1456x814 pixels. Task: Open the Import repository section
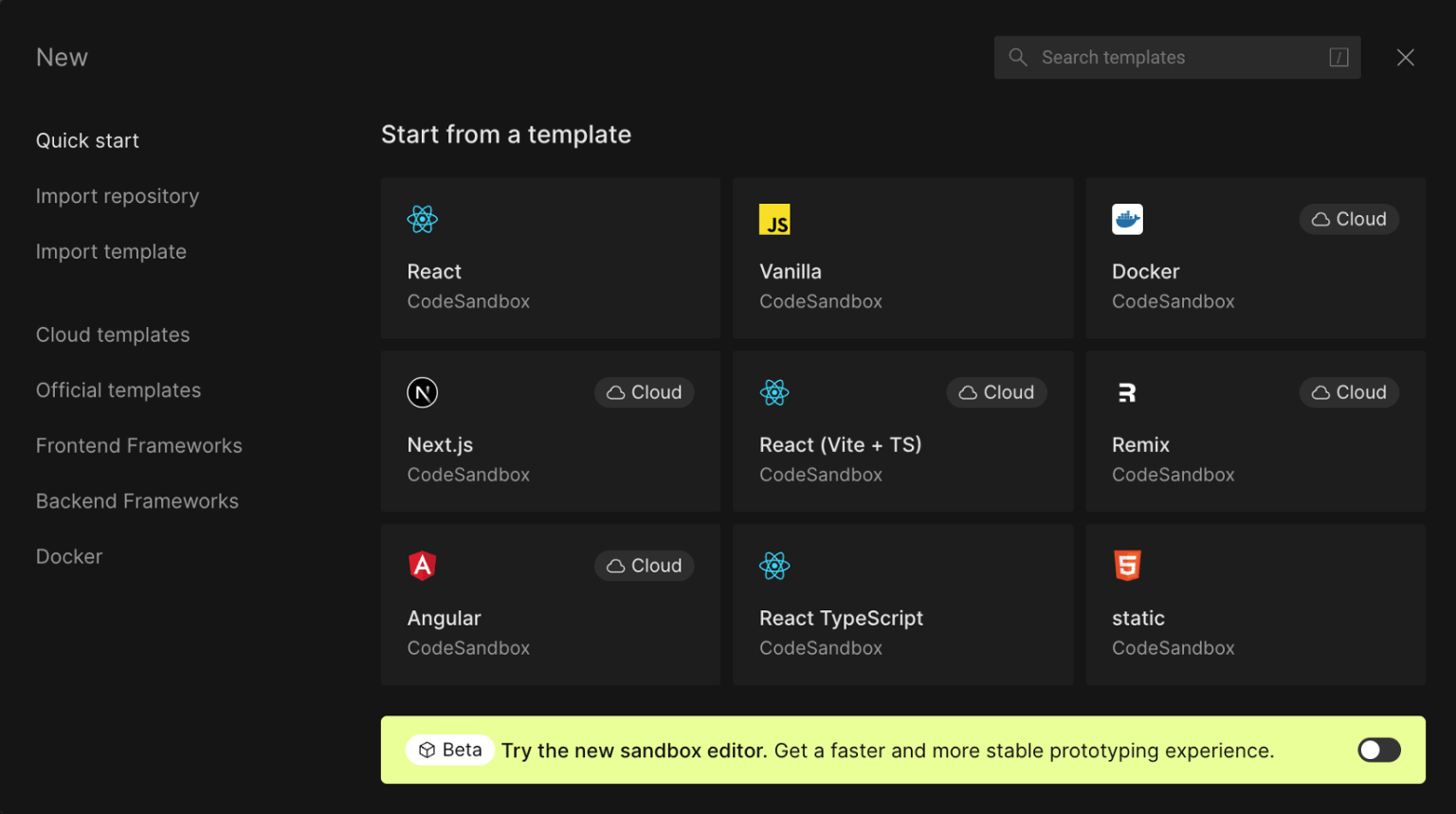click(118, 196)
